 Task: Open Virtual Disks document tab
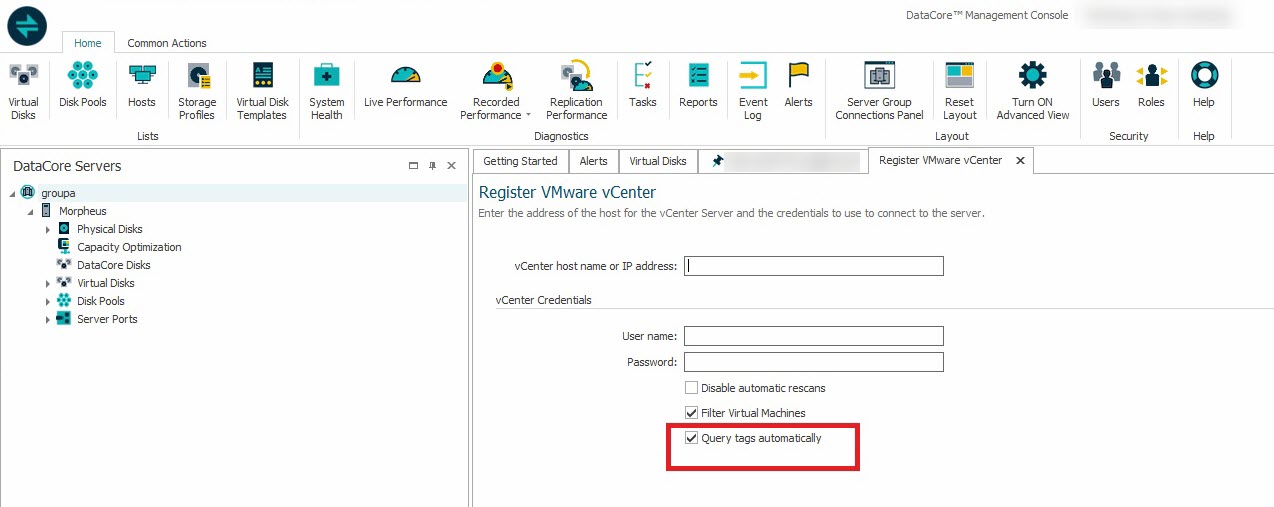click(x=658, y=161)
